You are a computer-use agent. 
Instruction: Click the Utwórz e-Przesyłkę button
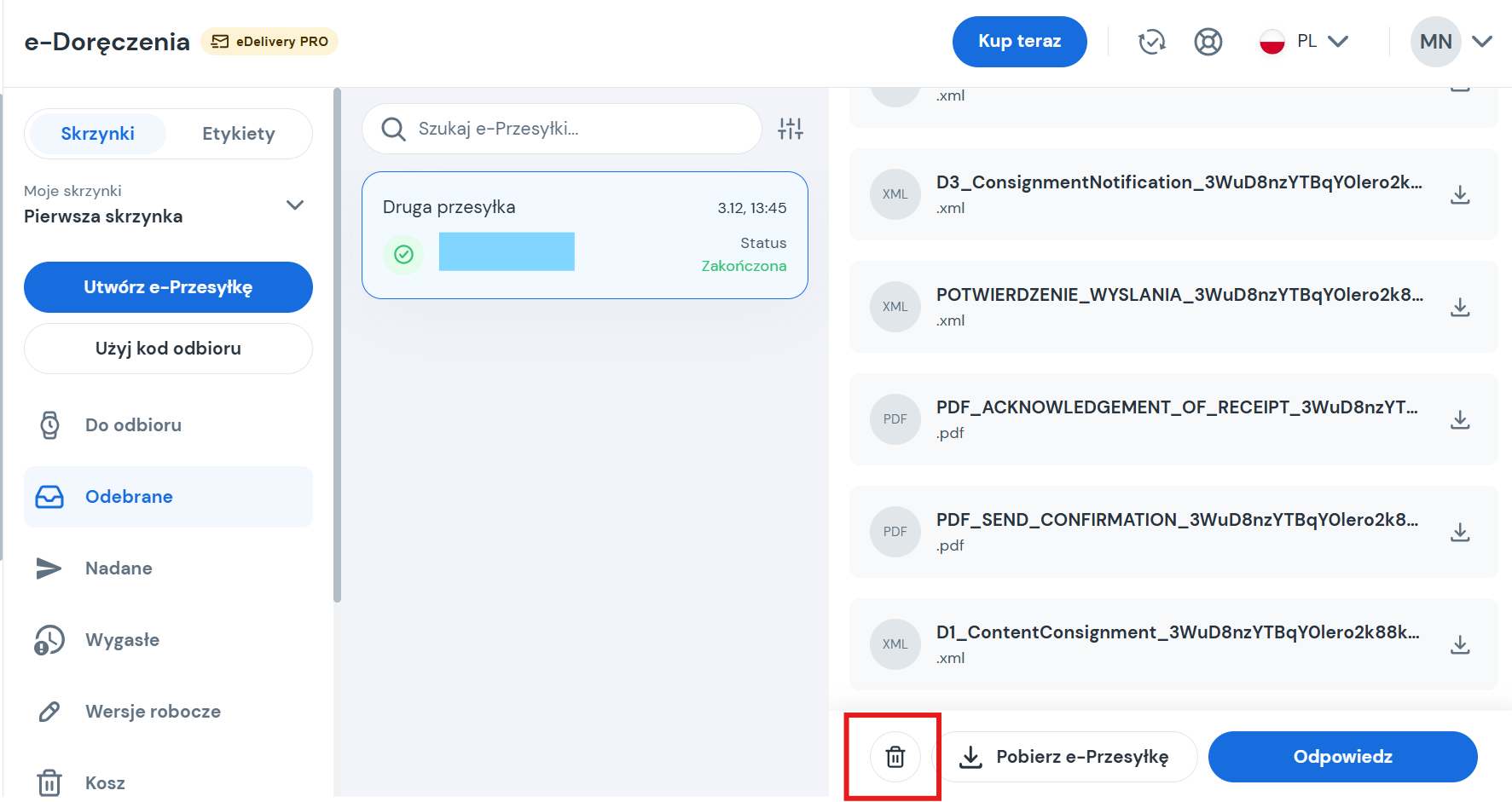tap(167, 287)
